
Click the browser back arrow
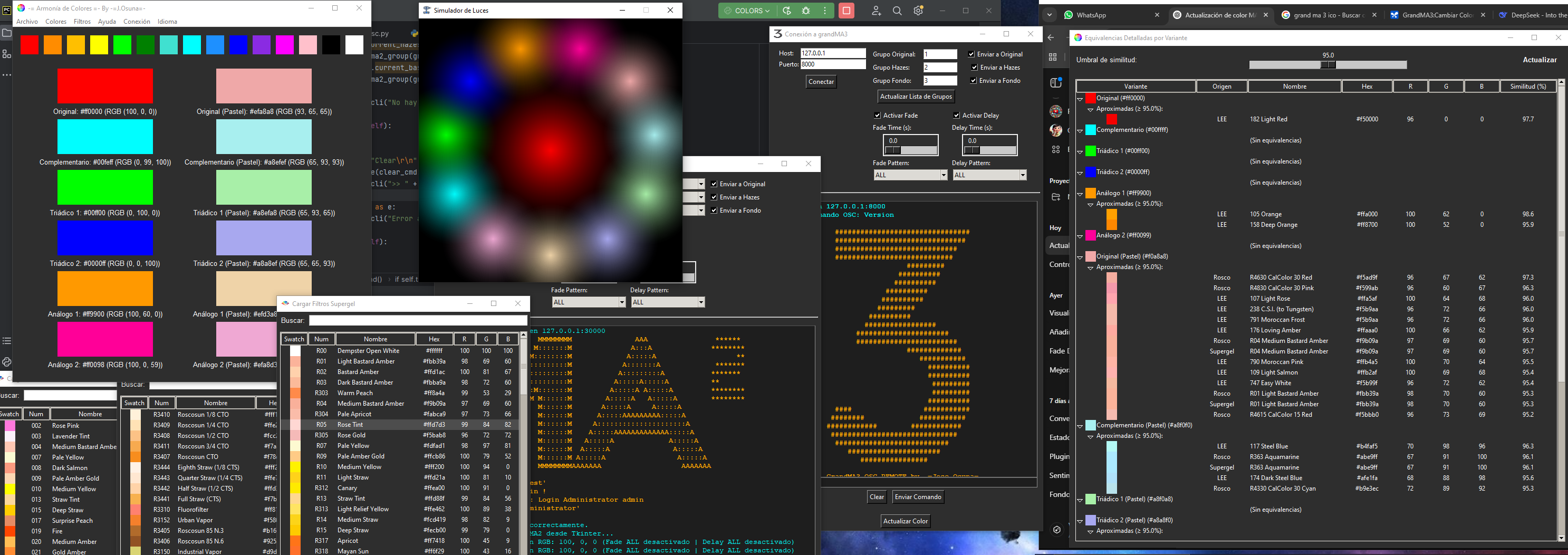point(1051,38)
